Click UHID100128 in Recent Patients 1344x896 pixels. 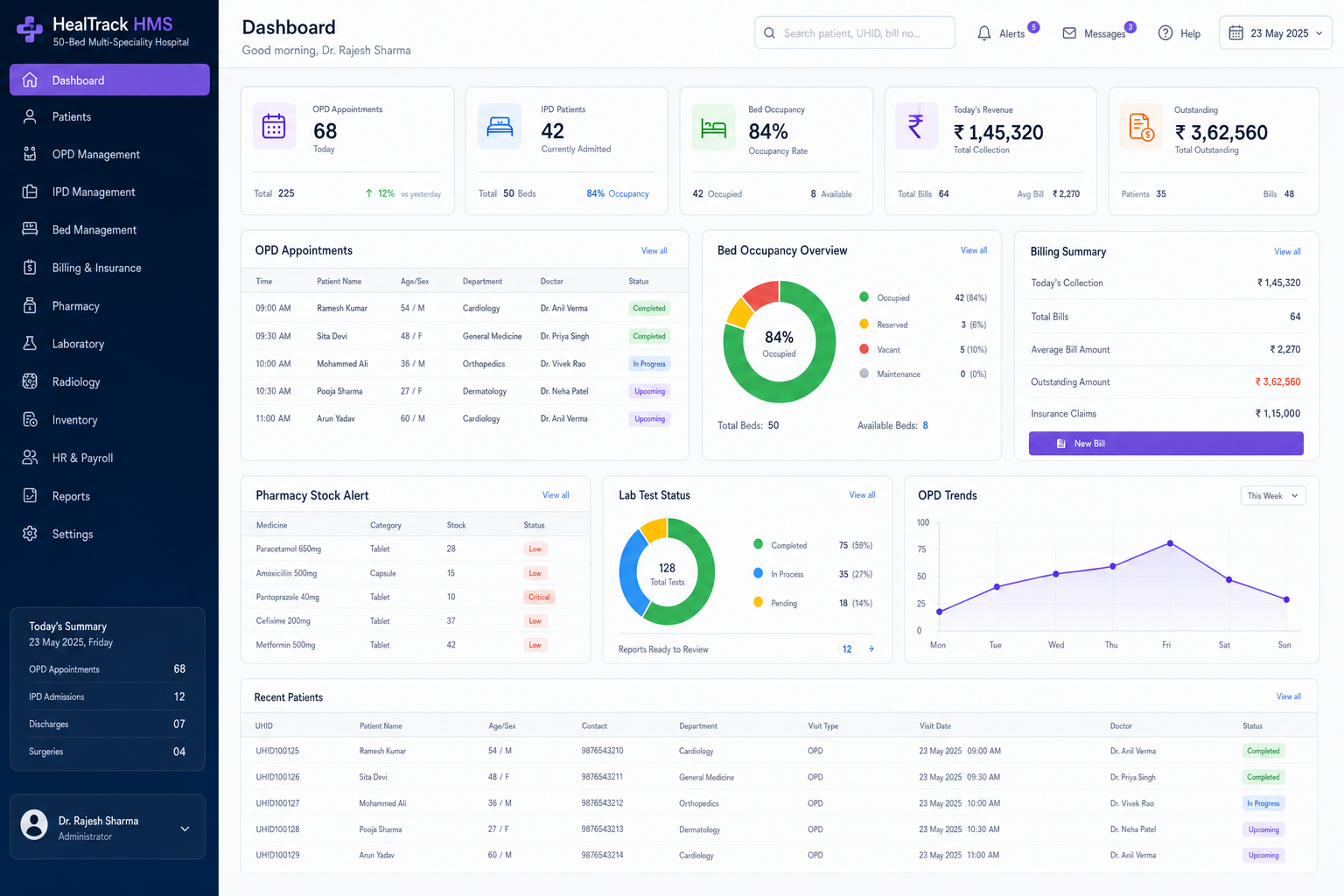point(277,829)
